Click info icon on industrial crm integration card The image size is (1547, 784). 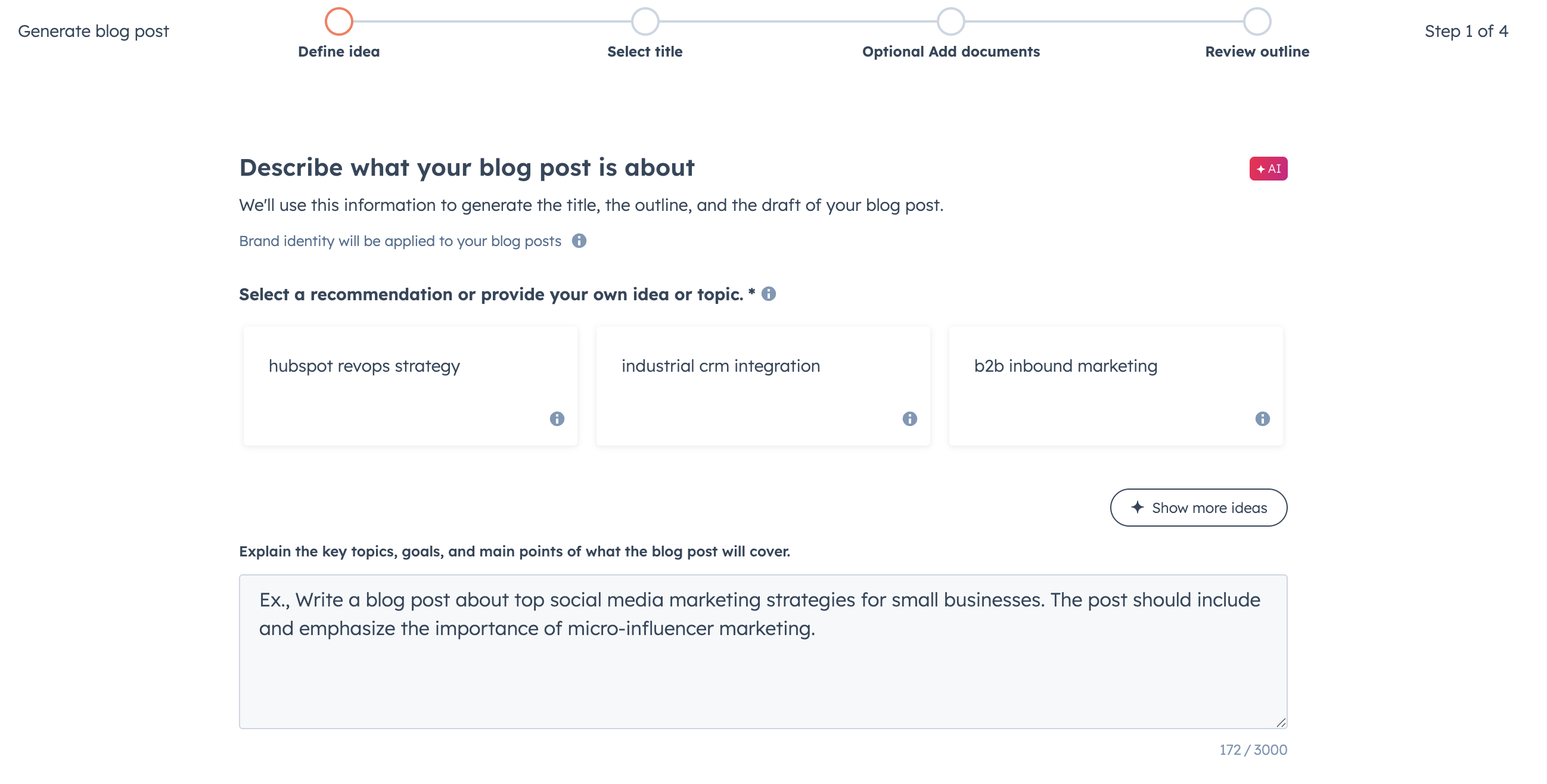(910, 418)
